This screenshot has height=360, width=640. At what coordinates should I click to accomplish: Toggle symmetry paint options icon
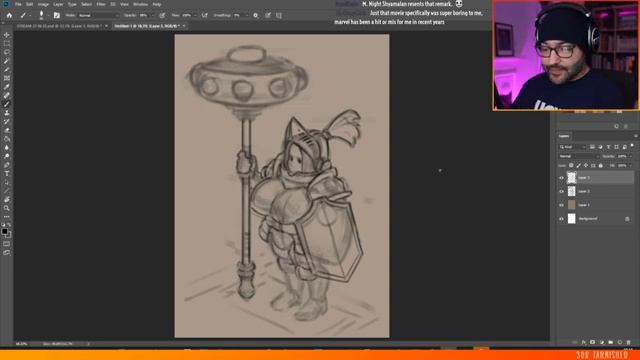[x=279, y=15]
